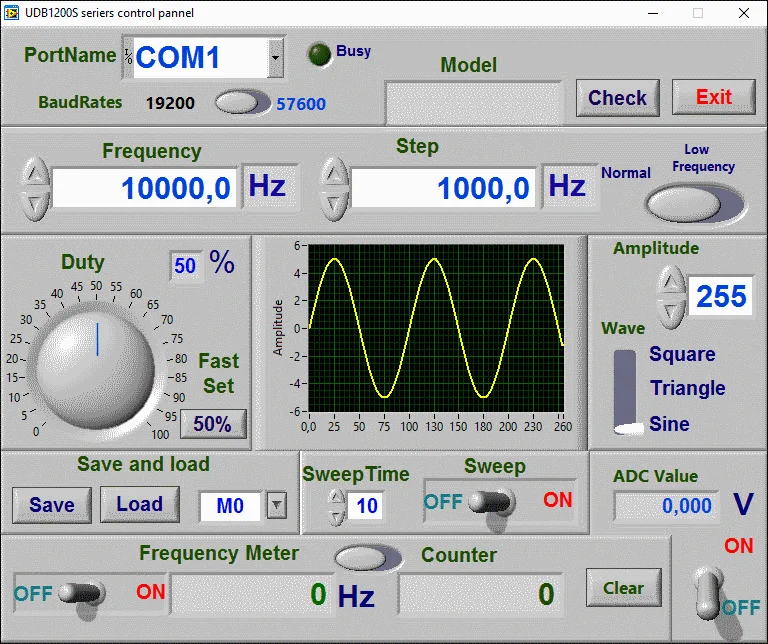Click the Wave type vertical slider
The width and height of the screenshot is (768, 644).
tap(625, 391)
